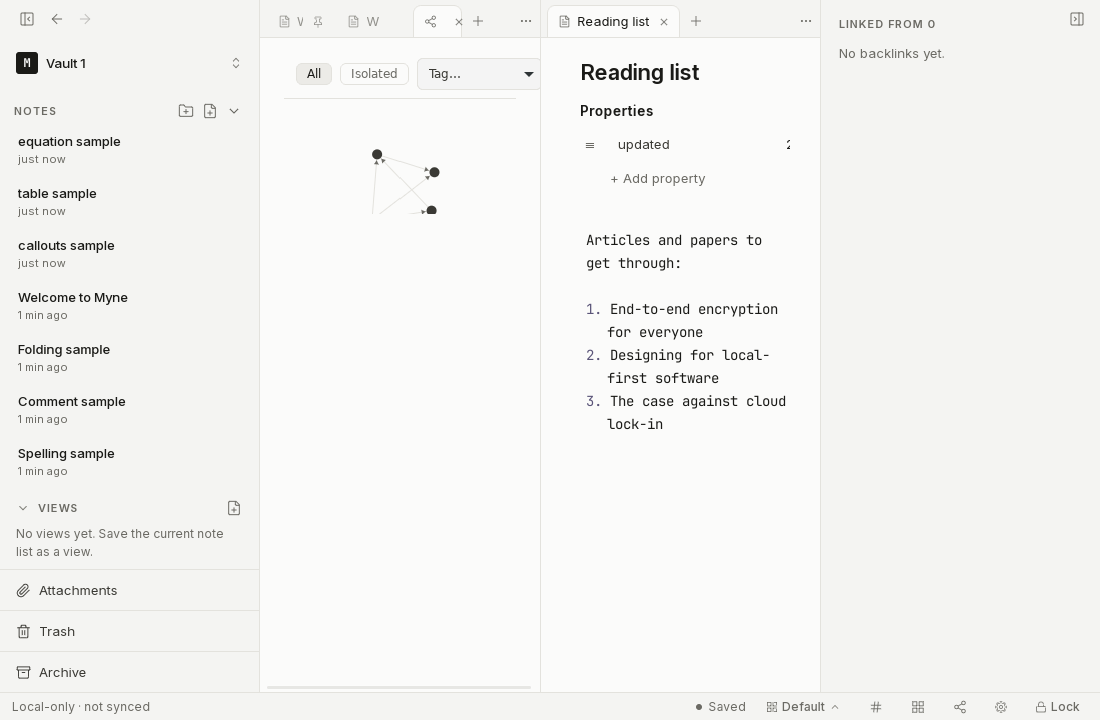
Task: Open the updated property type icon
Action: [590, 145]
